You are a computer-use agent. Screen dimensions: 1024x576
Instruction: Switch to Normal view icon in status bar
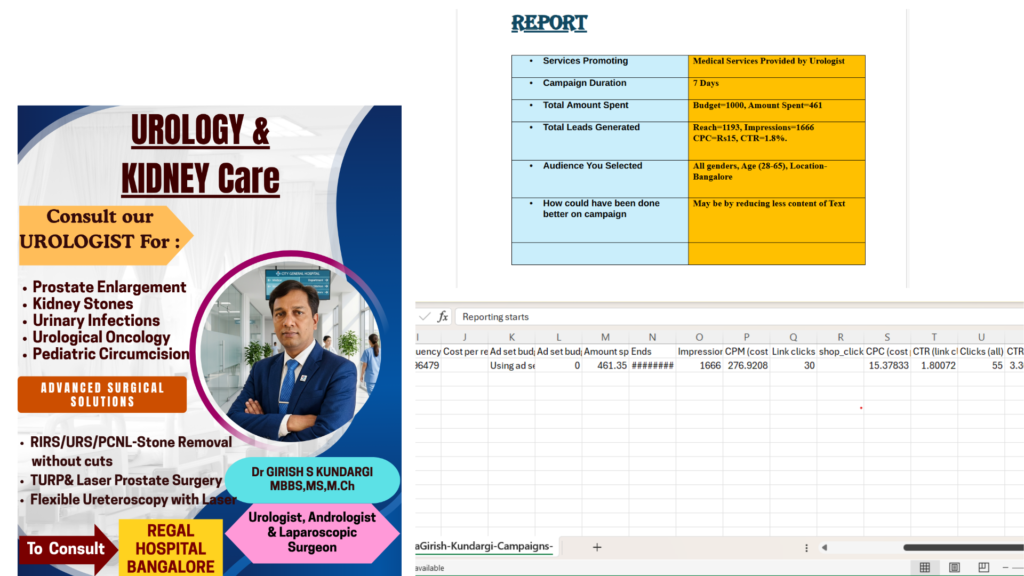[925, 568]
